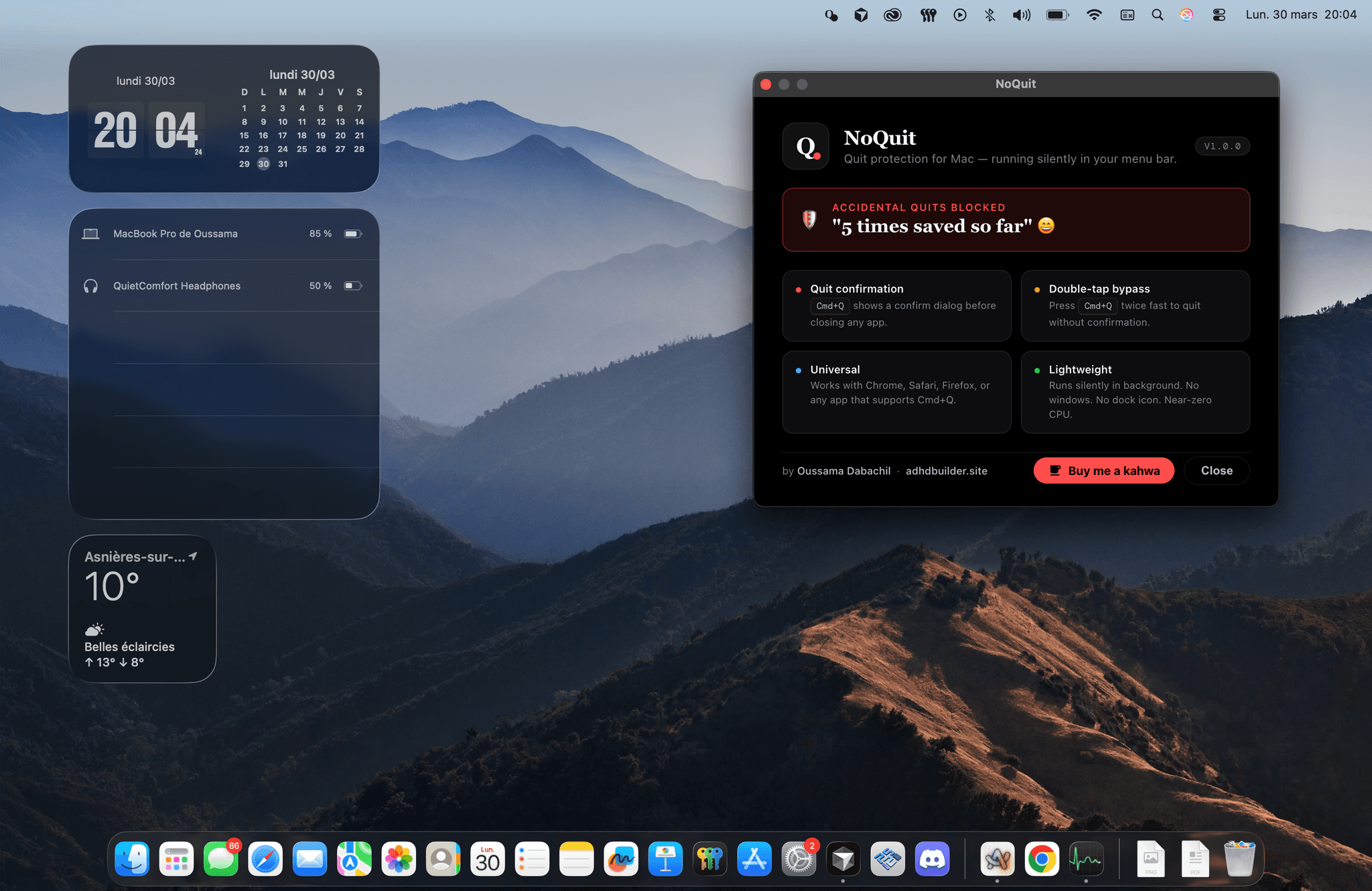The height and width of the screenshot is (891, 1372).
Task: Open the volume control from the menu bar
Action: click(x=1021, y=14)
